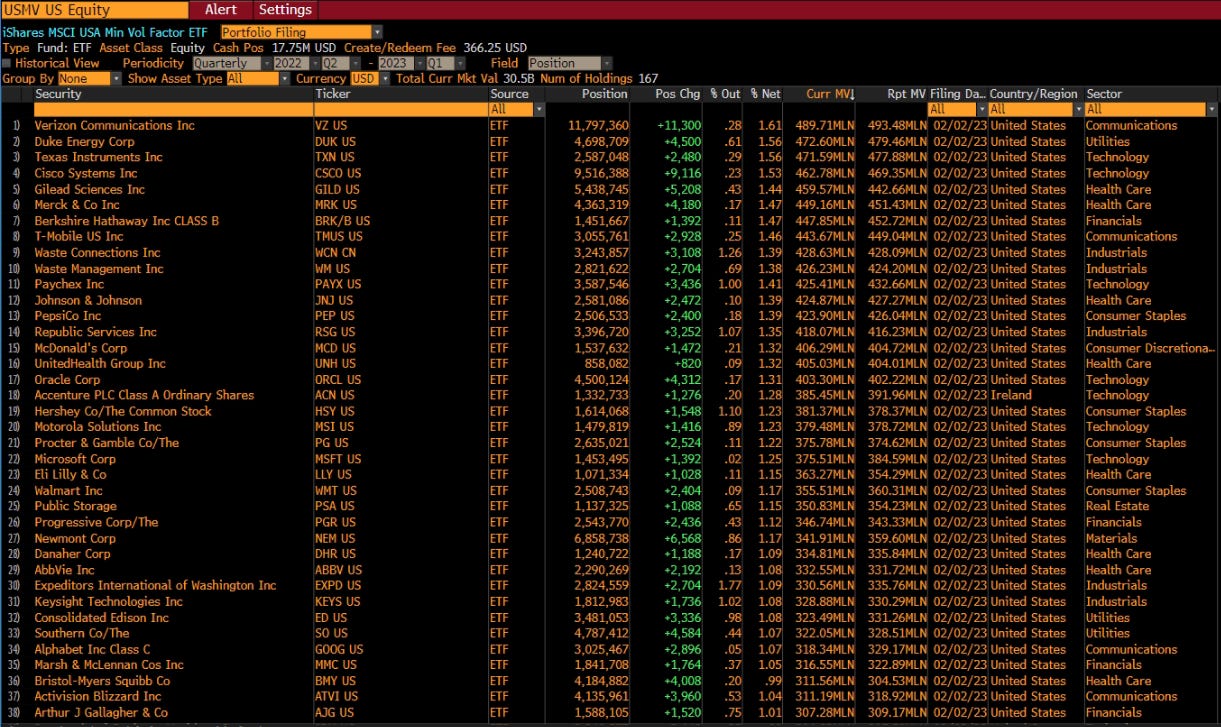This screenshot has height=727, width=1221.
Task: Sort by the % Net column header
Action: [x=765, y=94]
